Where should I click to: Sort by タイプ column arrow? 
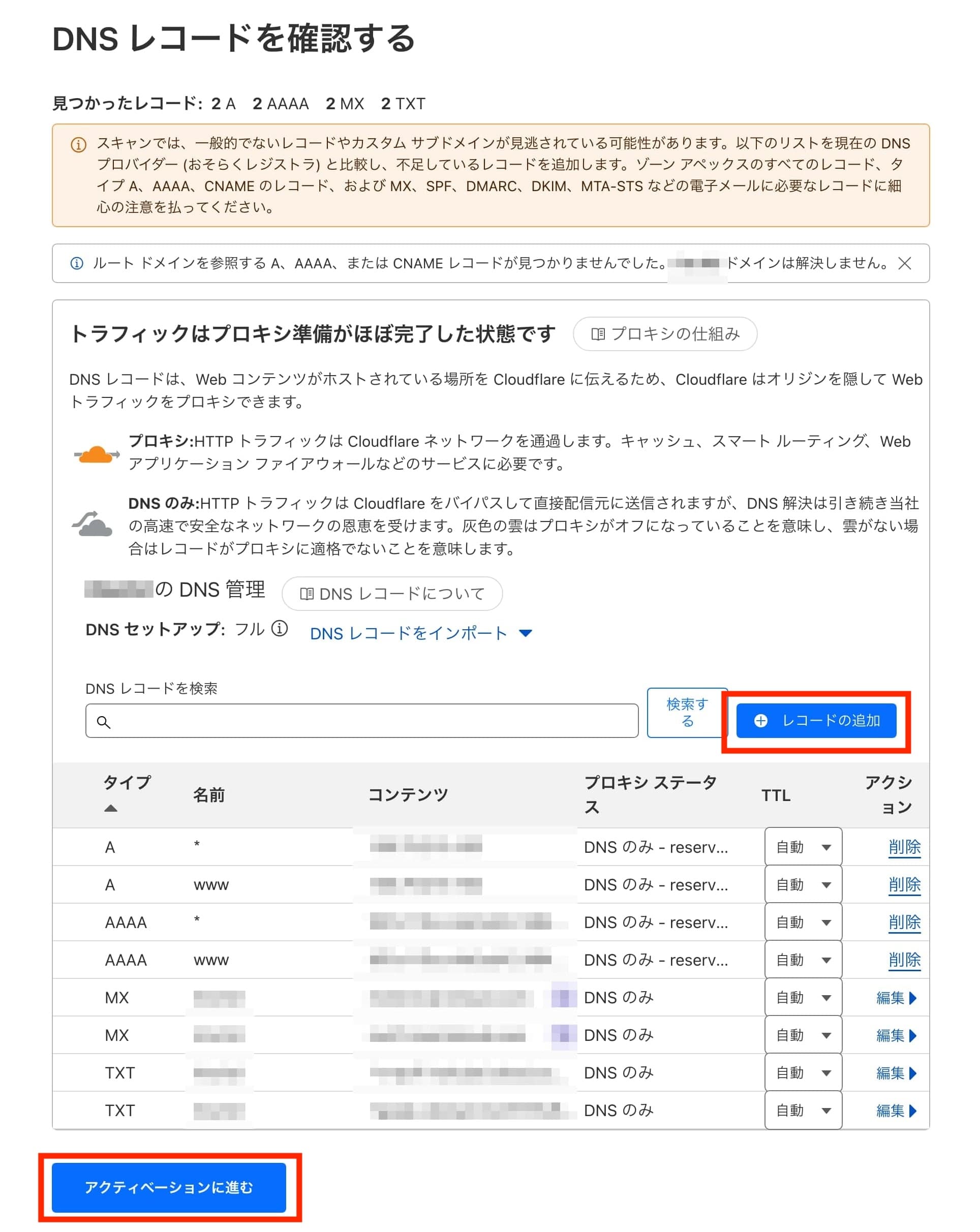(x=111, y=808)
